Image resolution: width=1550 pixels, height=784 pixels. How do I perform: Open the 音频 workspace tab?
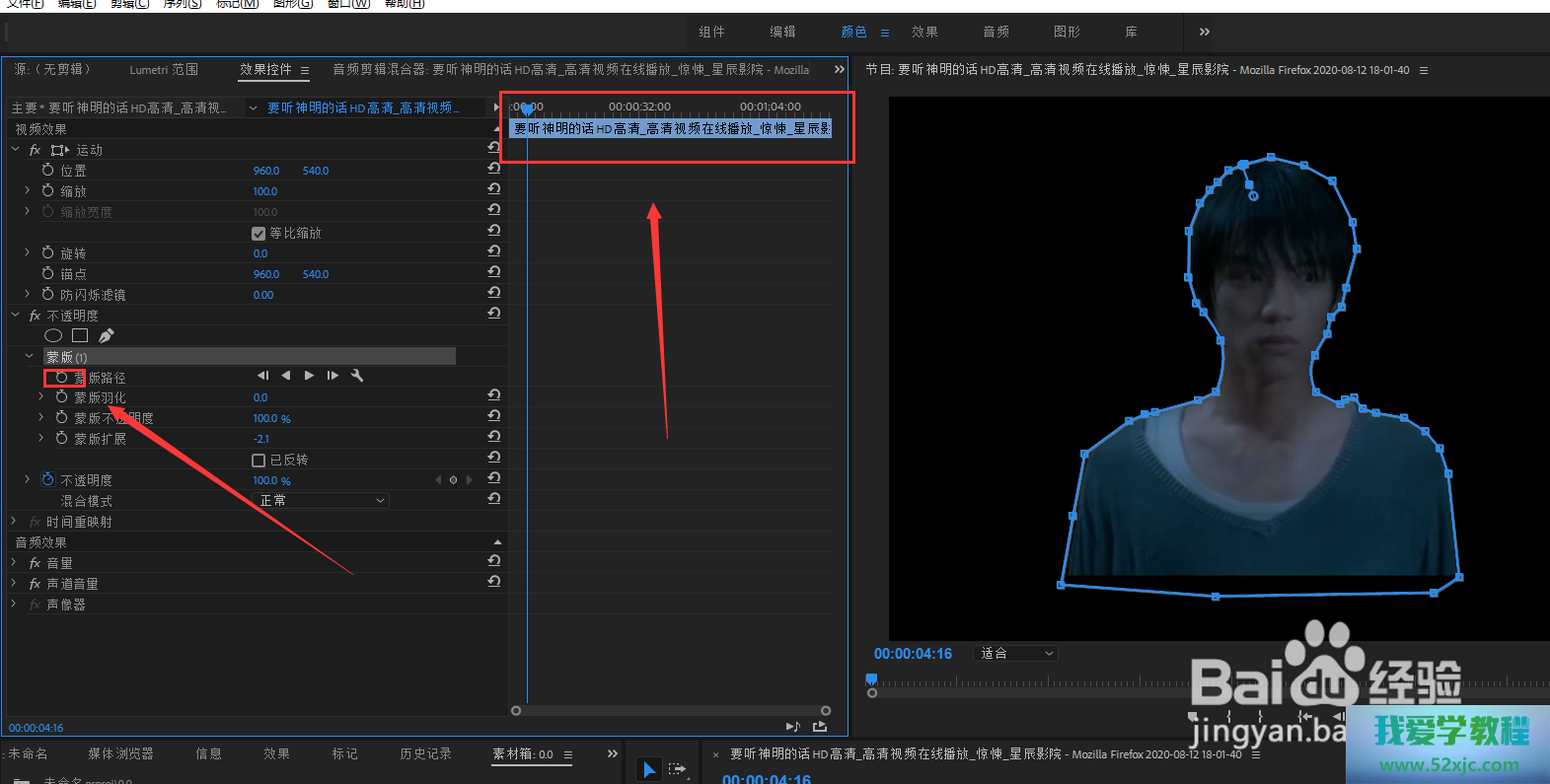coord(996,33)
